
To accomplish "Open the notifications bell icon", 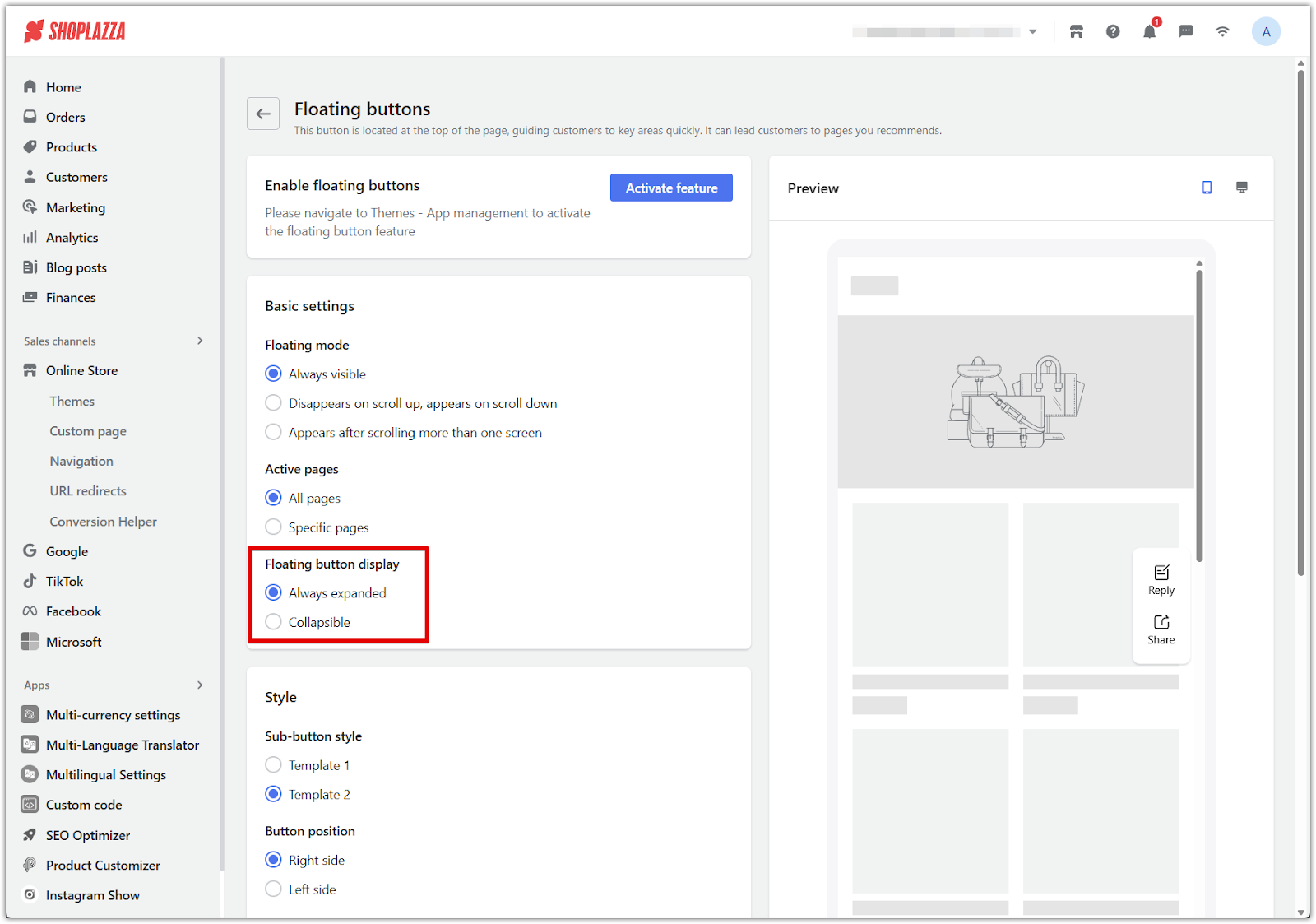I will pos(1149,32).
